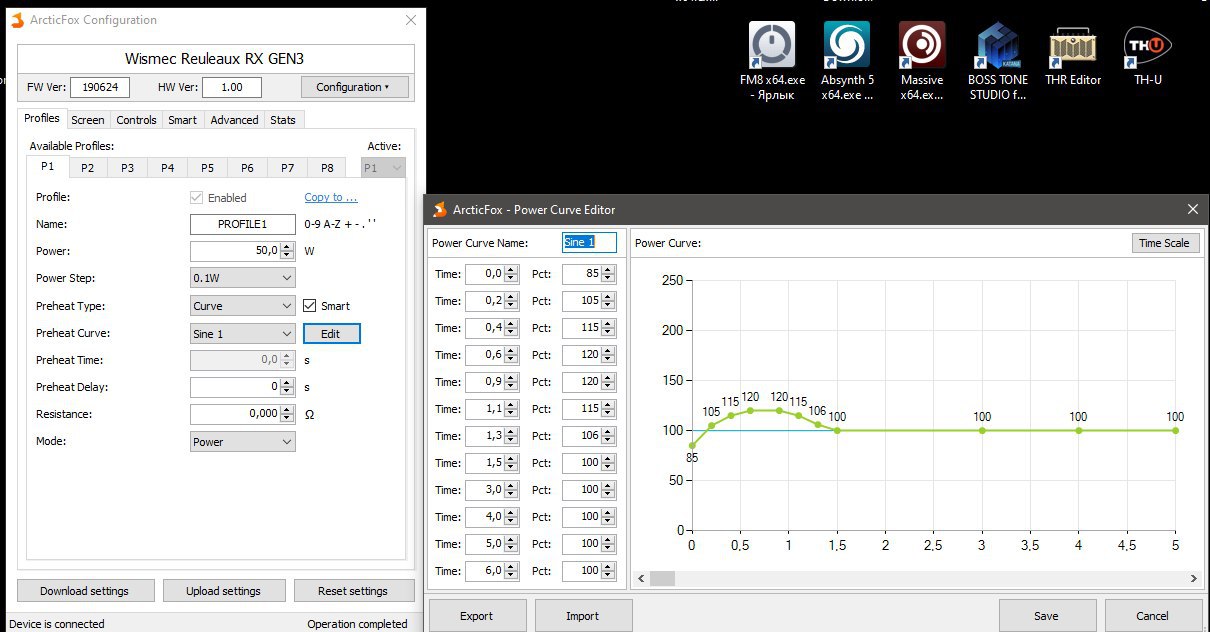Adjust the Preheat Delay spinner arrows
Image resolution: width=1210 pixels, height=632 pixels.
click(x=288, y=387)
